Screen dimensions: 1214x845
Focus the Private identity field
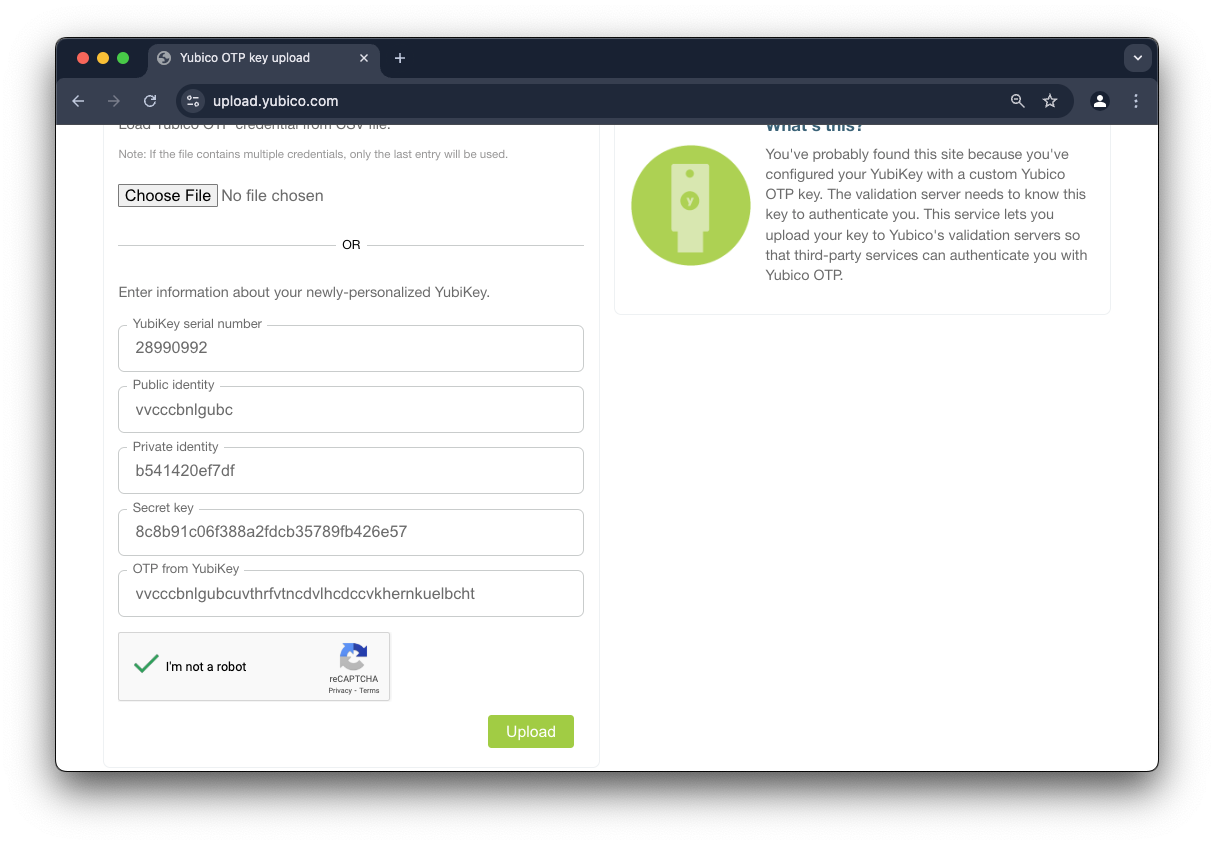351,470
